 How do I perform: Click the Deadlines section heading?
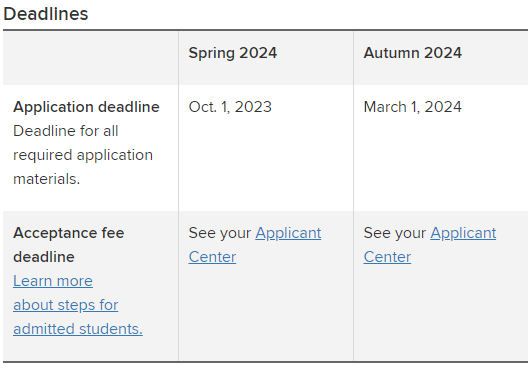pos(46,14)
